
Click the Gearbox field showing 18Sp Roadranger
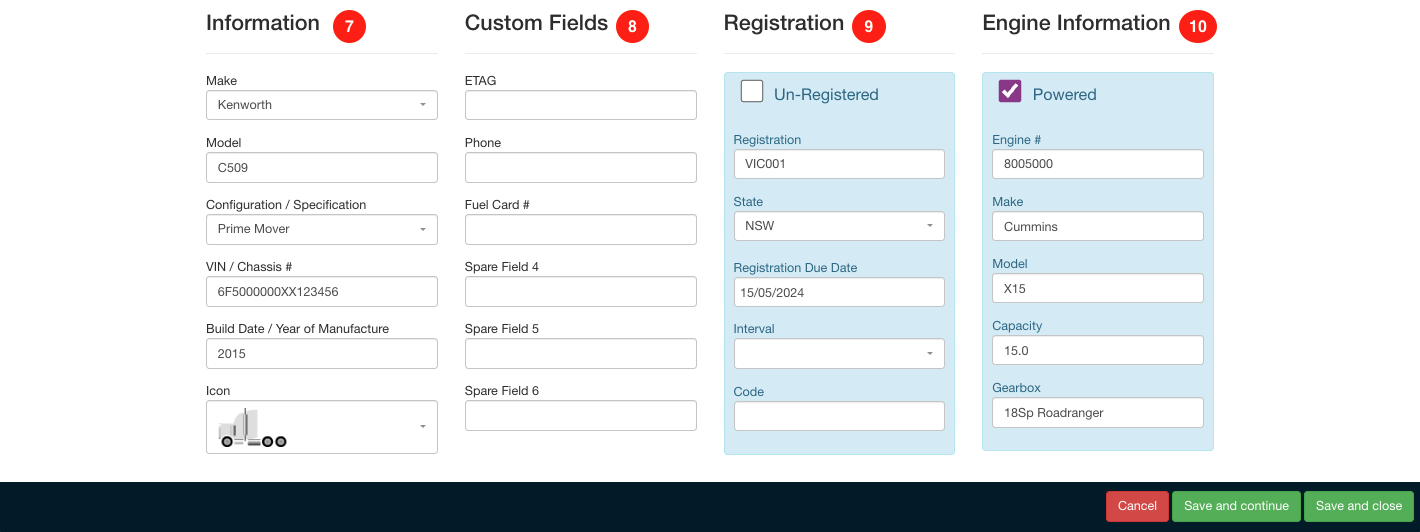point(1098,412)
